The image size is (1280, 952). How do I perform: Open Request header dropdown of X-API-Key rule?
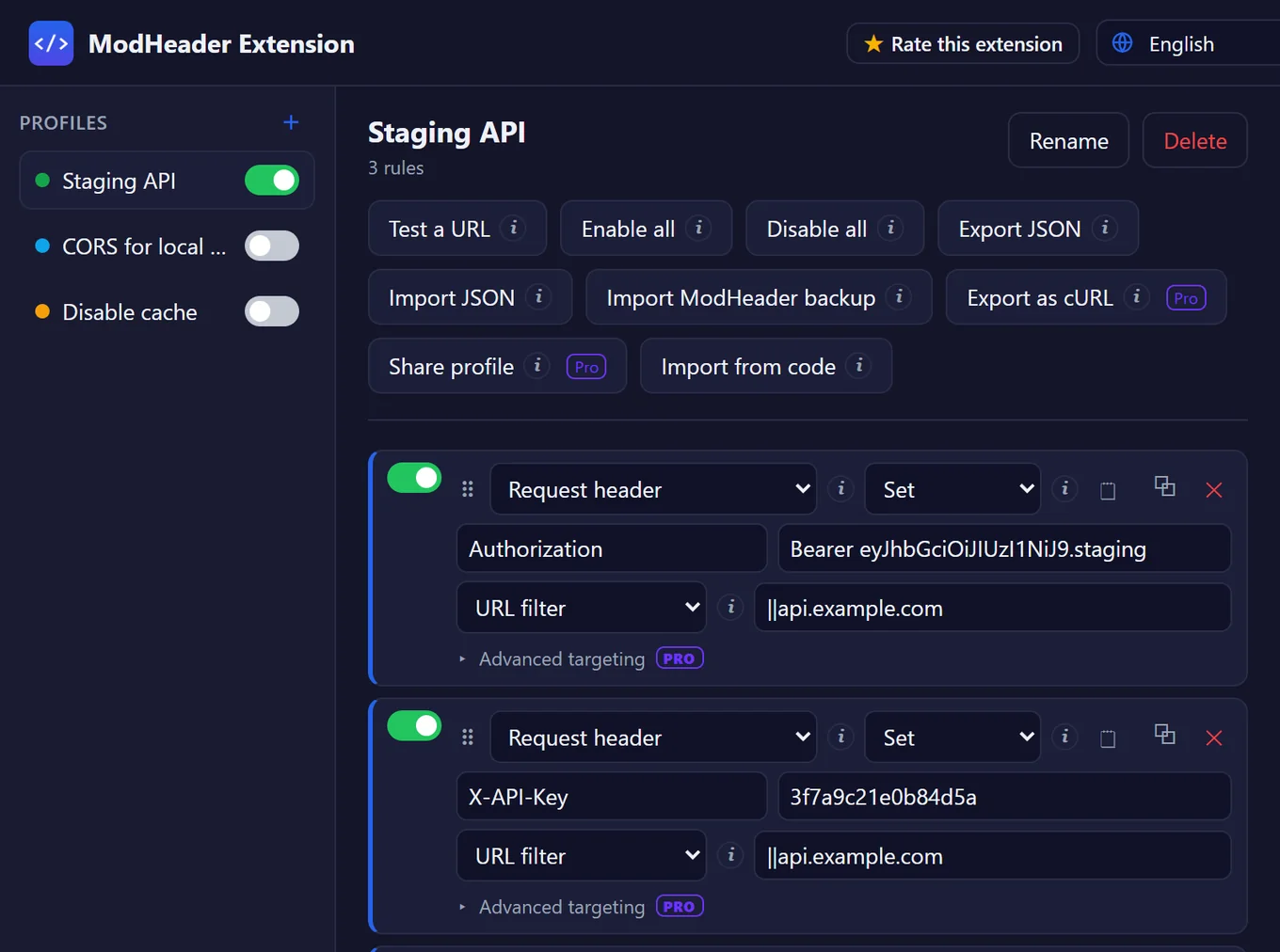[x=653, y=738]
